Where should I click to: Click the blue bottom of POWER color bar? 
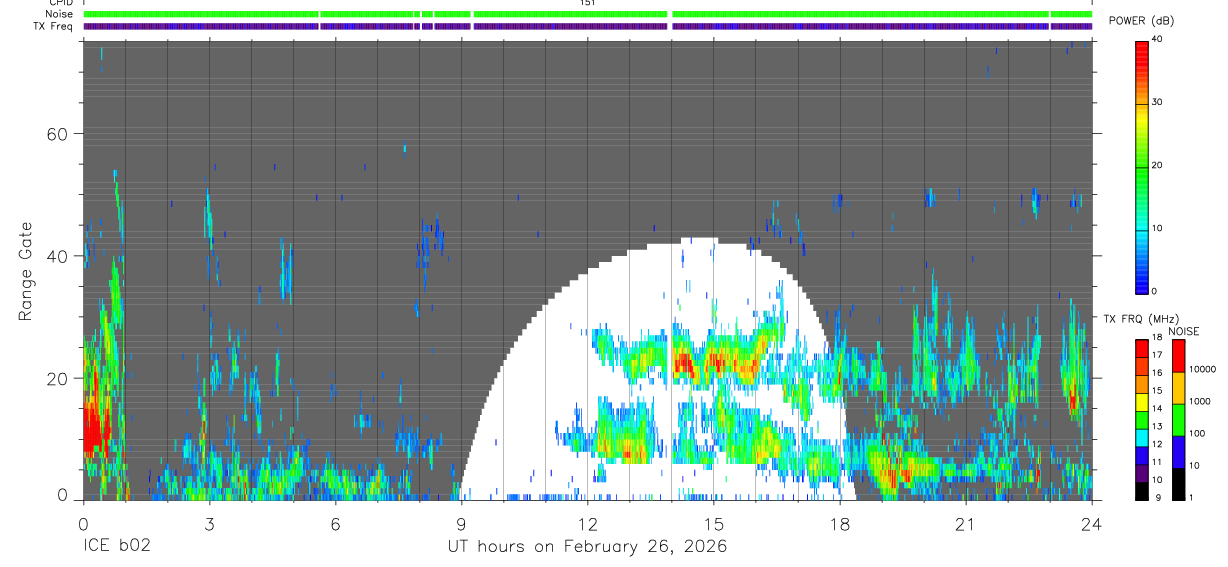coord(1142,280)
